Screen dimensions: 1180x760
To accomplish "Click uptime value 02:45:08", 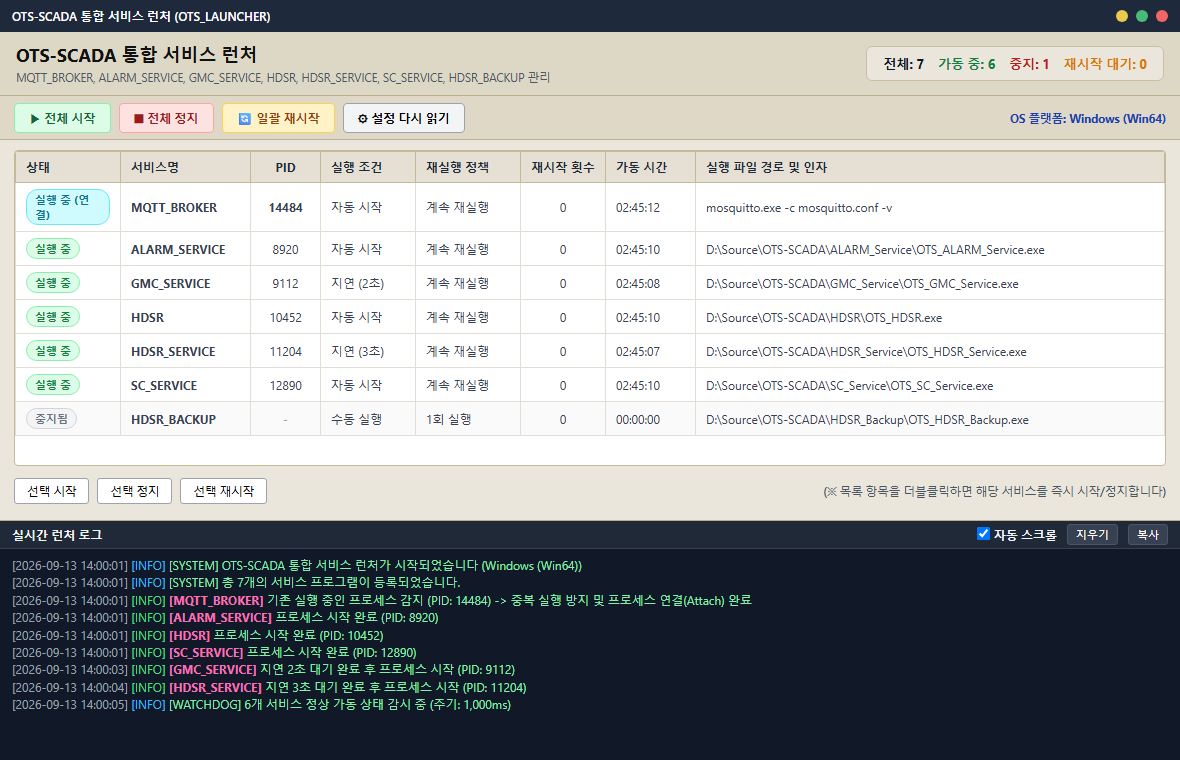I will coord(637,284).
